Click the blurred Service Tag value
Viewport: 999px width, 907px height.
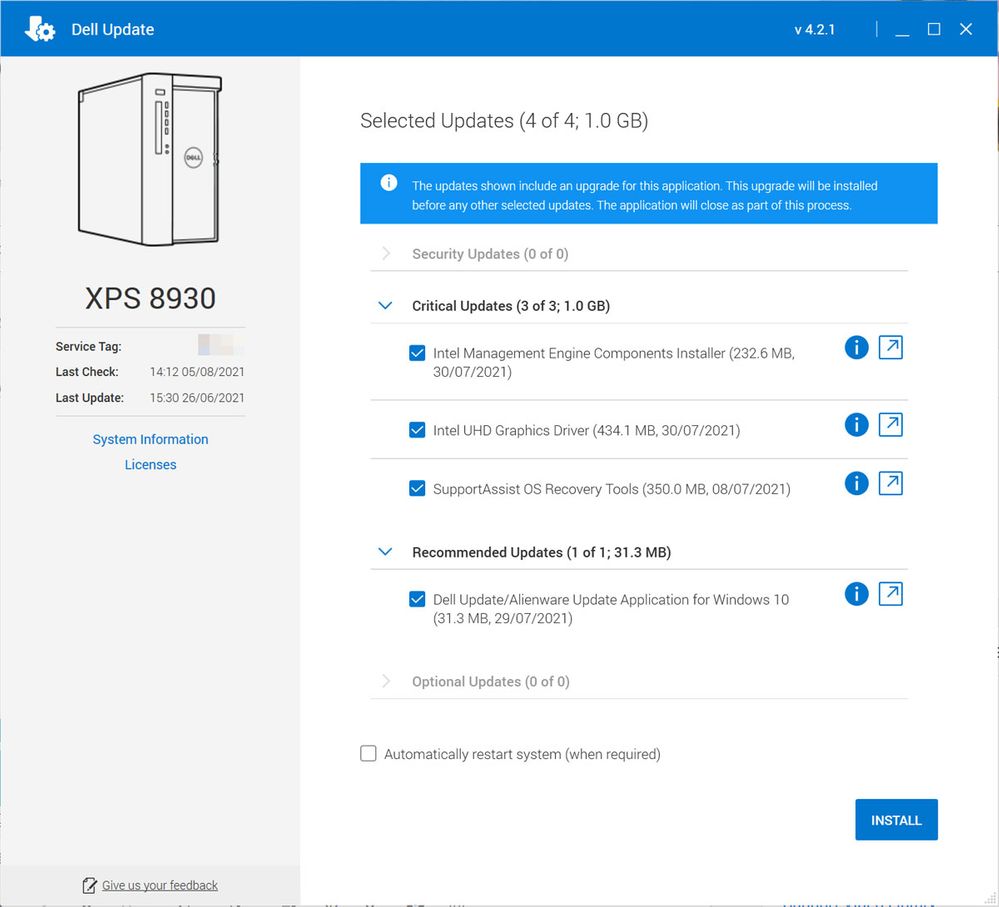click(220, 345)
